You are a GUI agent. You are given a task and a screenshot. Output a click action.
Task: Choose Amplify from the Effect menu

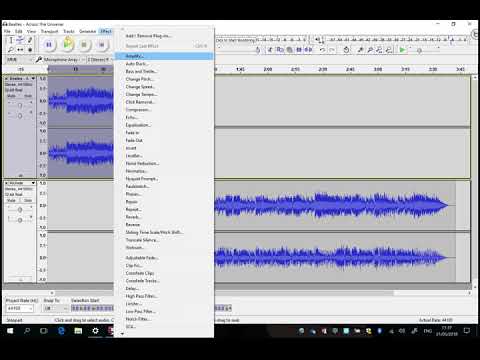(164, 56)
